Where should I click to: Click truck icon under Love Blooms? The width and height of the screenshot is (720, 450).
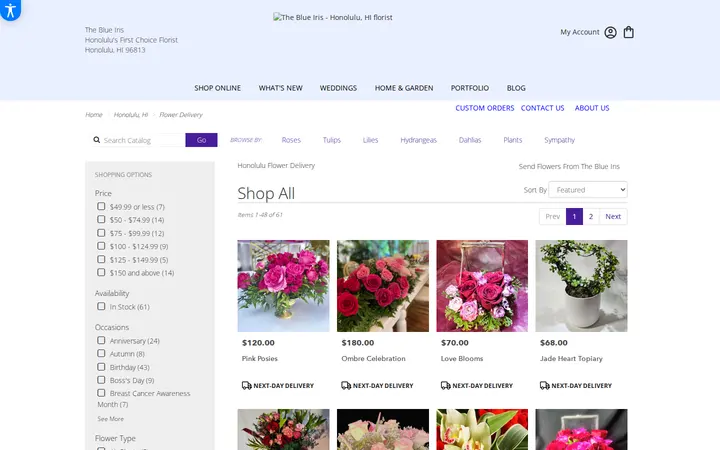[x=445, y=385]
